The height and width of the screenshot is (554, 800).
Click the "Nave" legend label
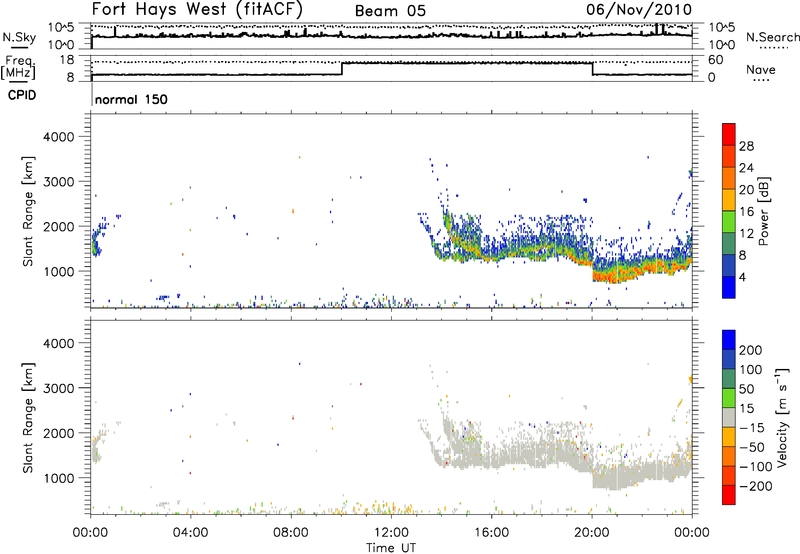click(761, 69)
